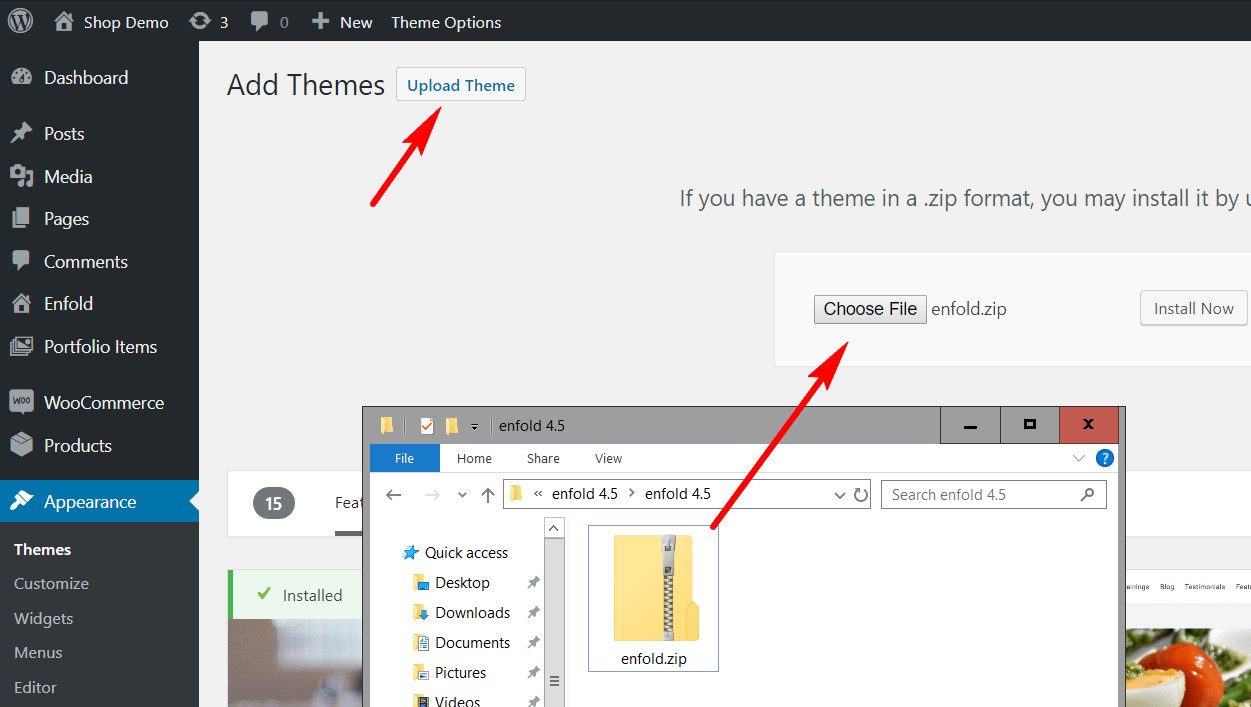1251x707 pixels.
Task: Open the quick access toolbar customize dropdown
Action: 474,426
